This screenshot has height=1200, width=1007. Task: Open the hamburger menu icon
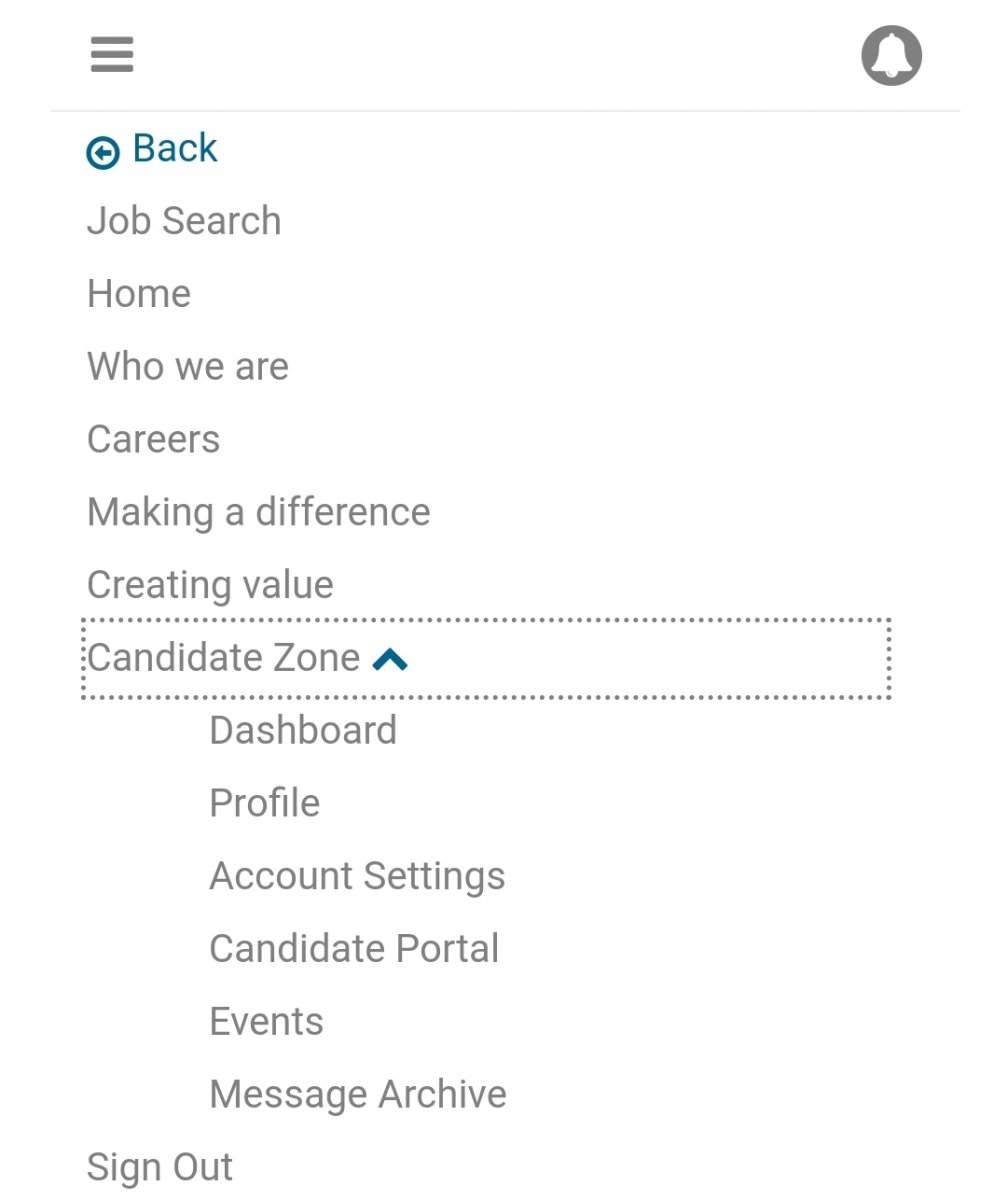(112, 54)
